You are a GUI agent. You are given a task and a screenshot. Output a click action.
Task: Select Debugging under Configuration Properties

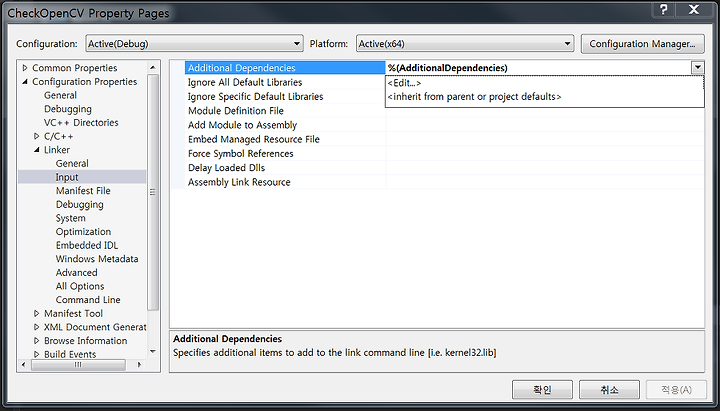click(68, 109)
